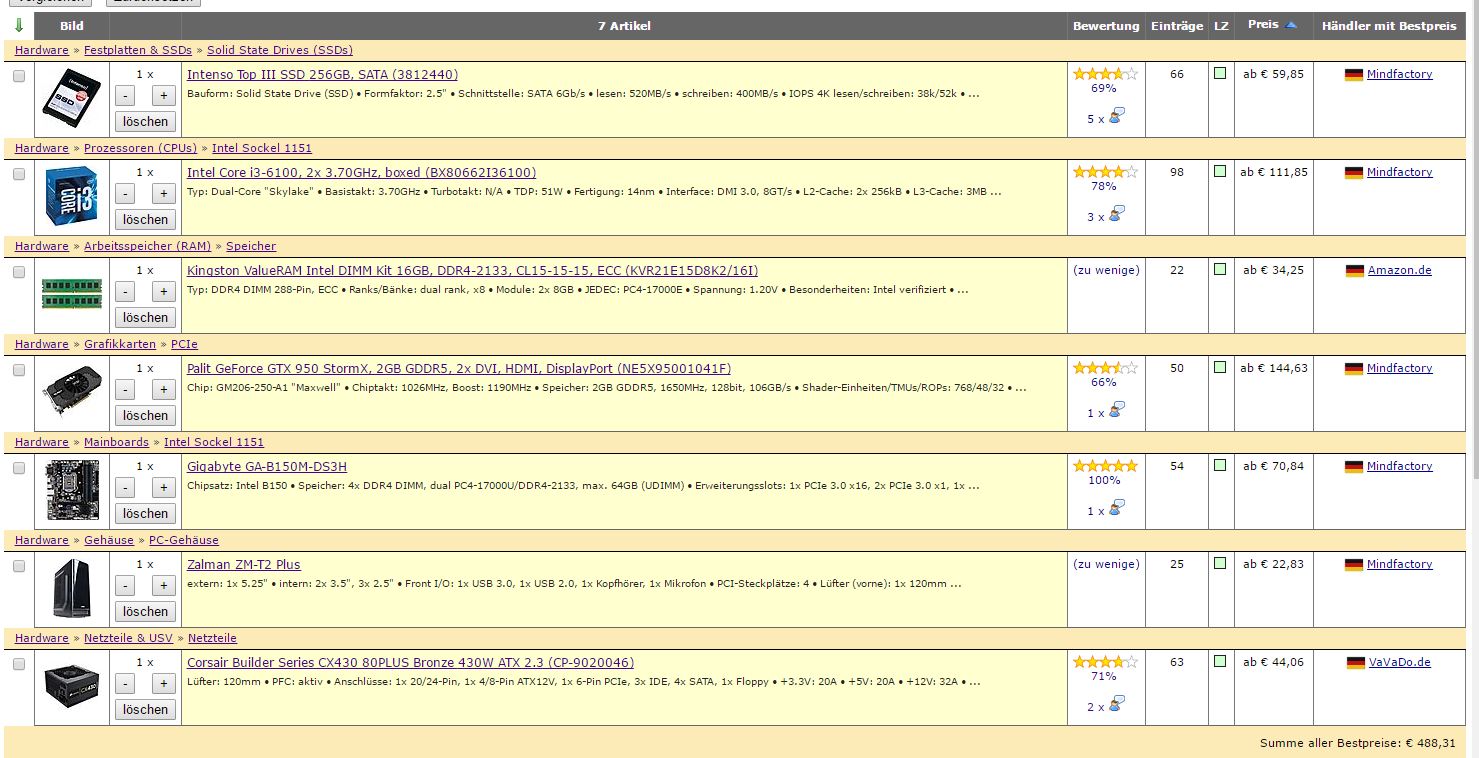This screenshot has width=1479, height=758.
Task: Open Palit GeForce GTX 950 StormX product link
Action: click(459, 368)
